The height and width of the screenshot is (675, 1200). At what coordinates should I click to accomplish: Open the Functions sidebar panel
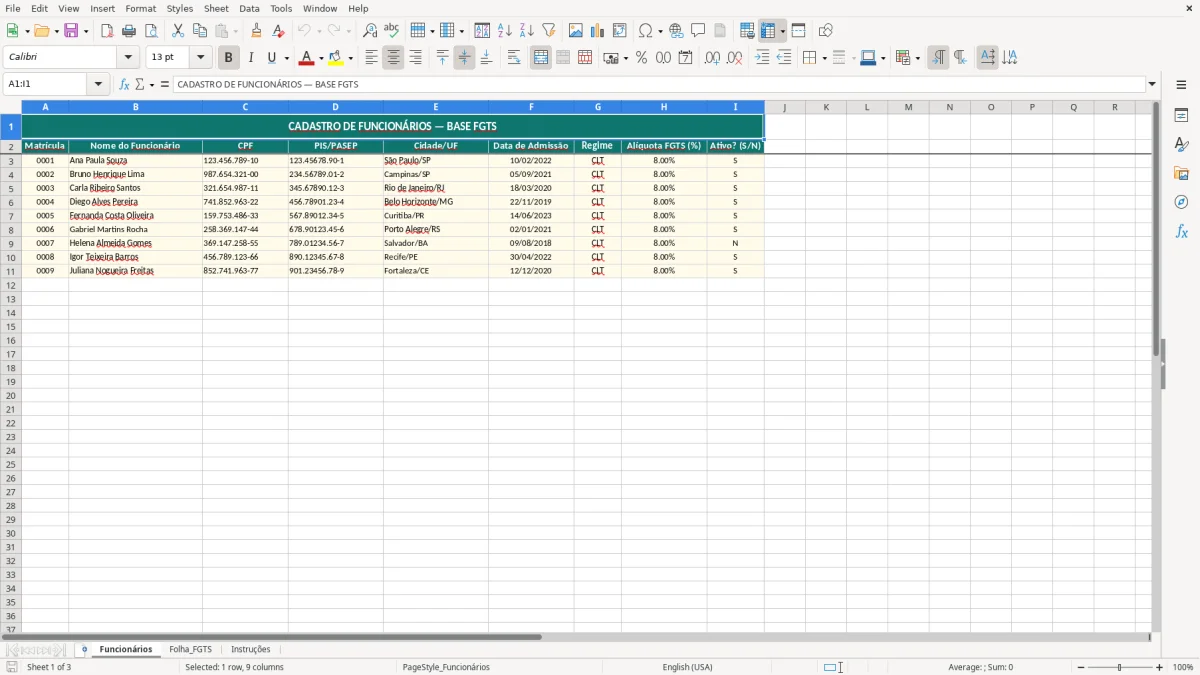(1182, 231)
